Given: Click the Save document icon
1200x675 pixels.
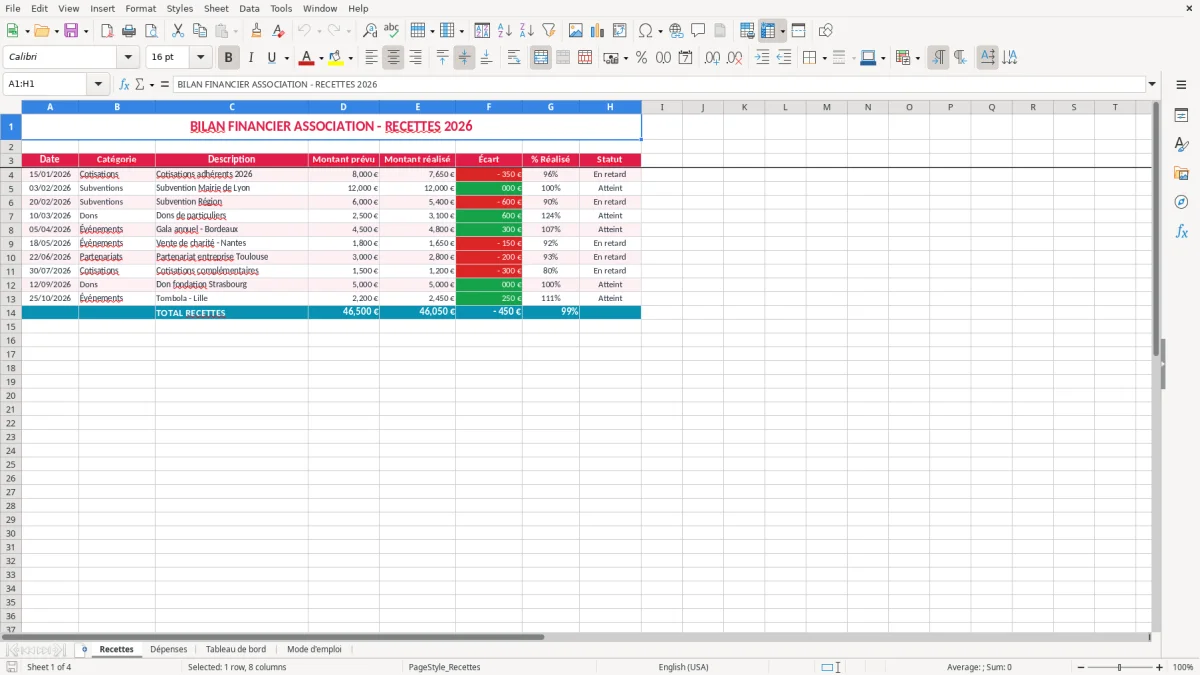Looking at the screenshot, I should click(x=71, y=31).
